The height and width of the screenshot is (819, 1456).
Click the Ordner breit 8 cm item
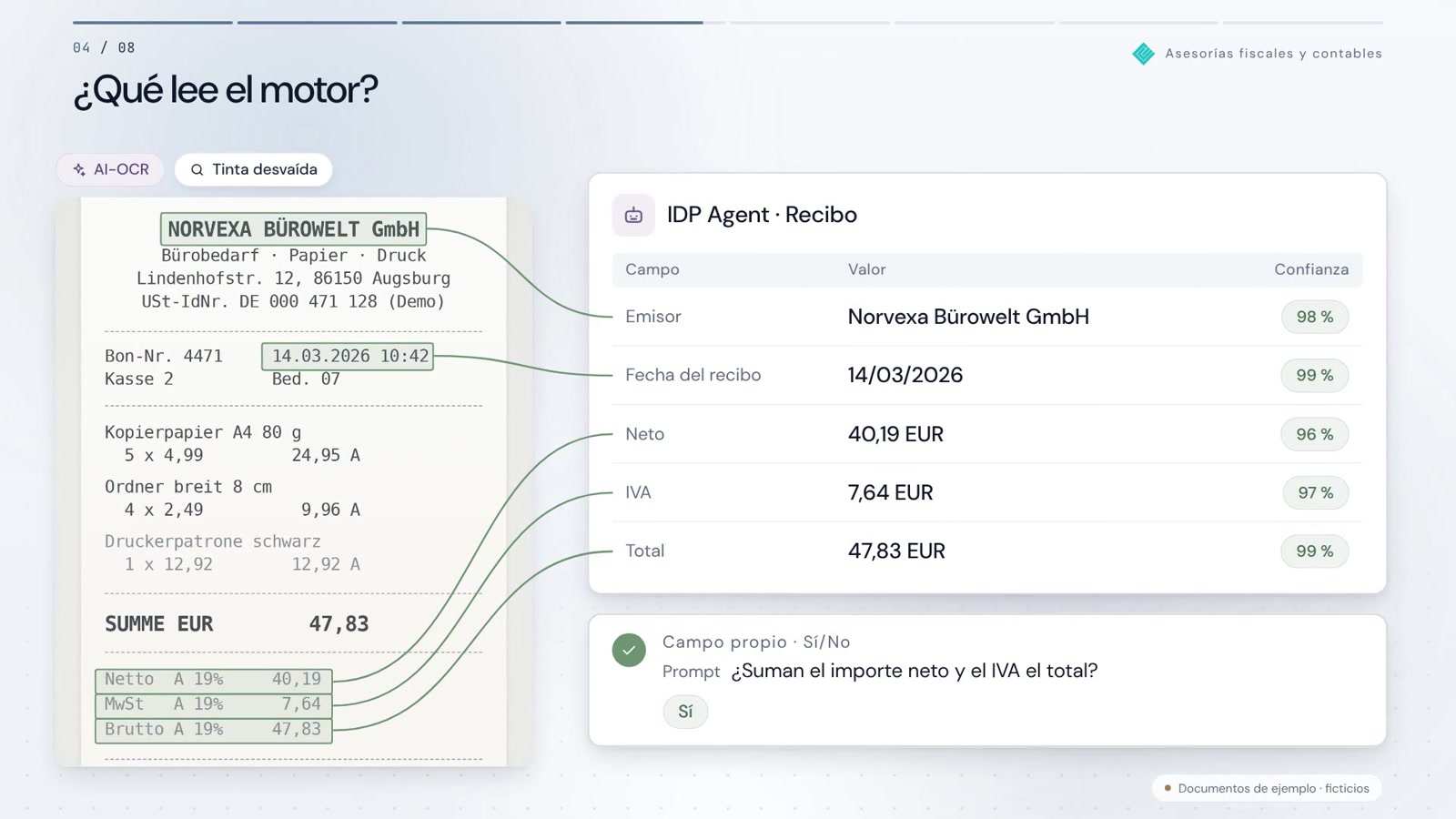[188, 487]
